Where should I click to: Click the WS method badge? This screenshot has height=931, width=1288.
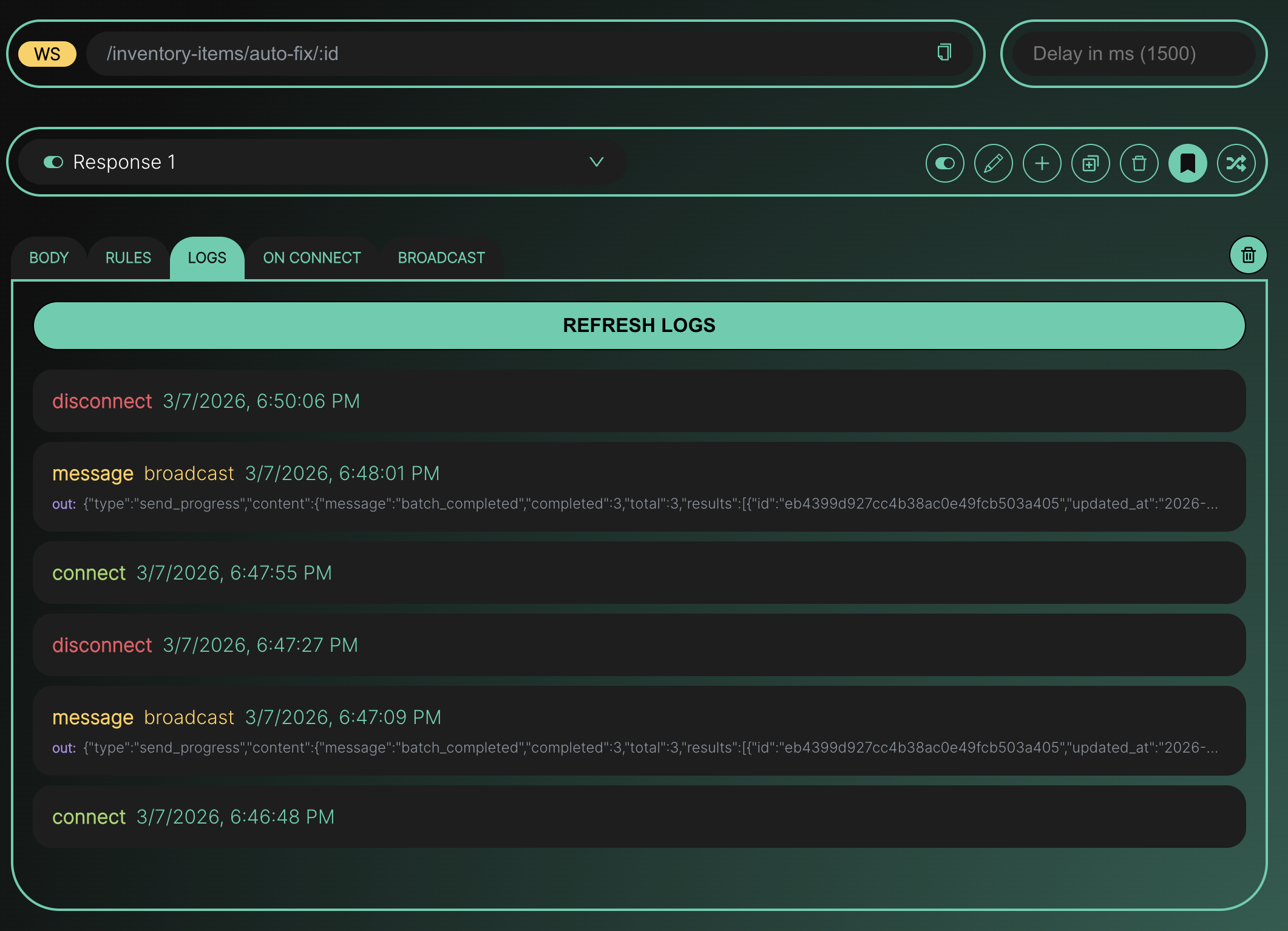[47, 53]
